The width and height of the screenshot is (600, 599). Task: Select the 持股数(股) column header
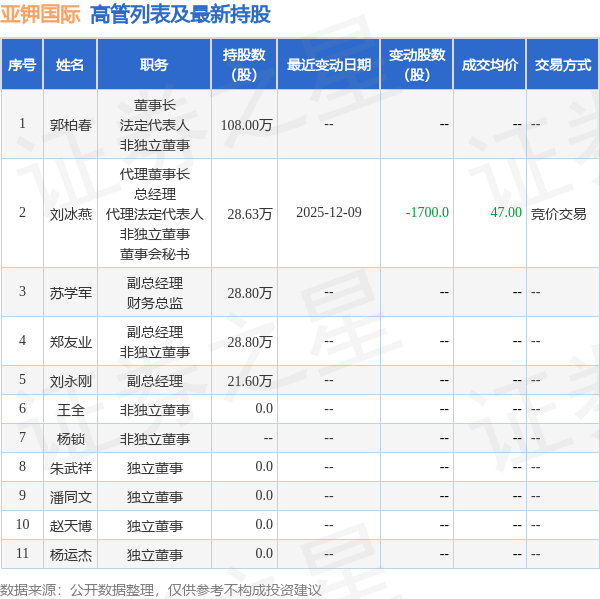click(x=244, y=65)
